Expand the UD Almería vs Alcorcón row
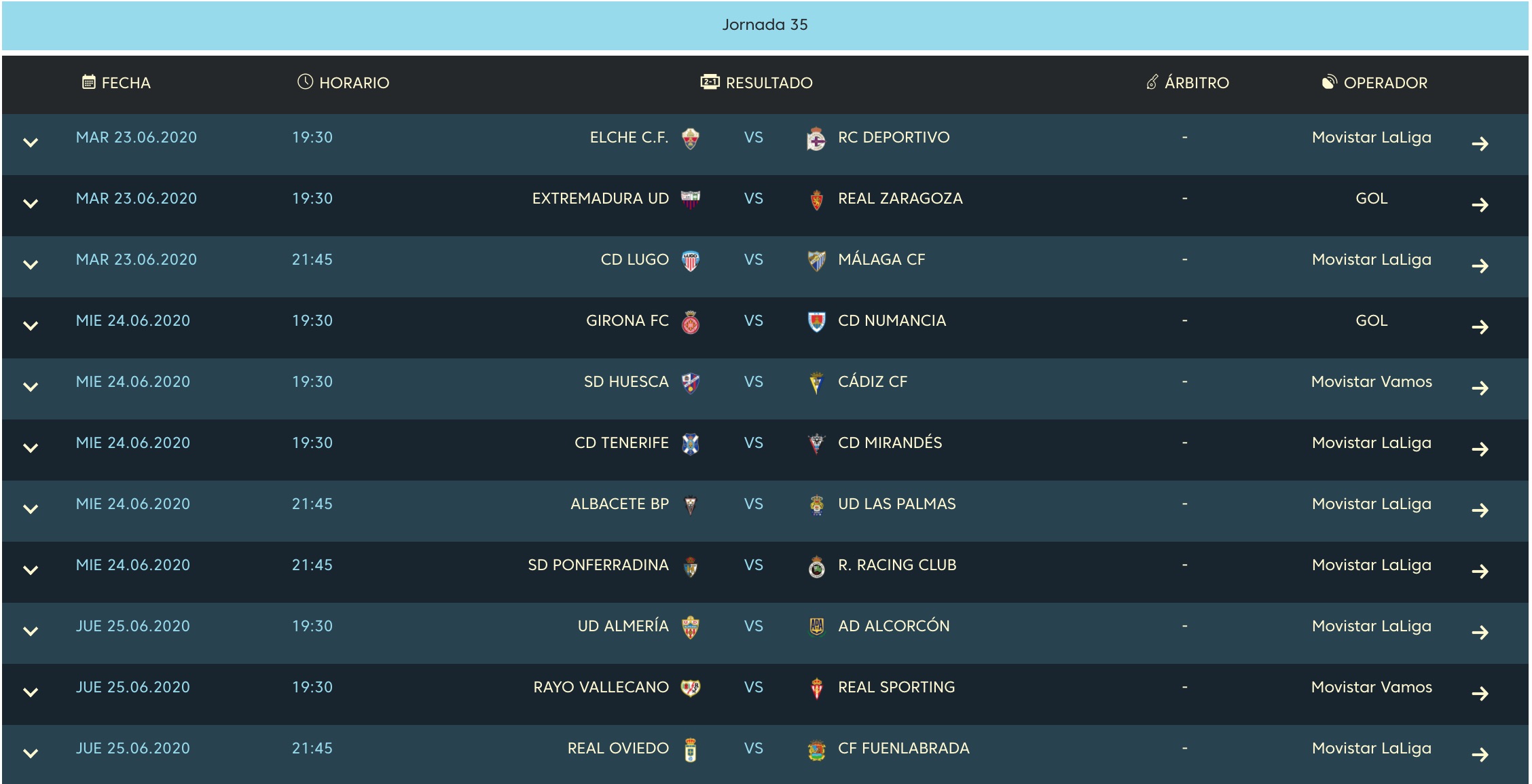 pyautogui.click(x=31, y=631)
